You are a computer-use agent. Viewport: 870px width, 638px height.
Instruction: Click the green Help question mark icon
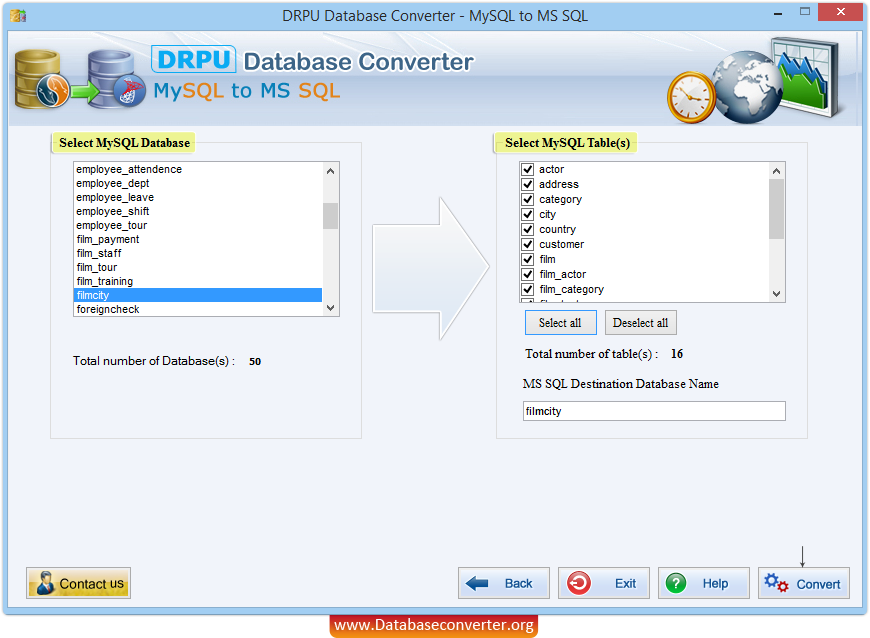[x=676, y=583]
